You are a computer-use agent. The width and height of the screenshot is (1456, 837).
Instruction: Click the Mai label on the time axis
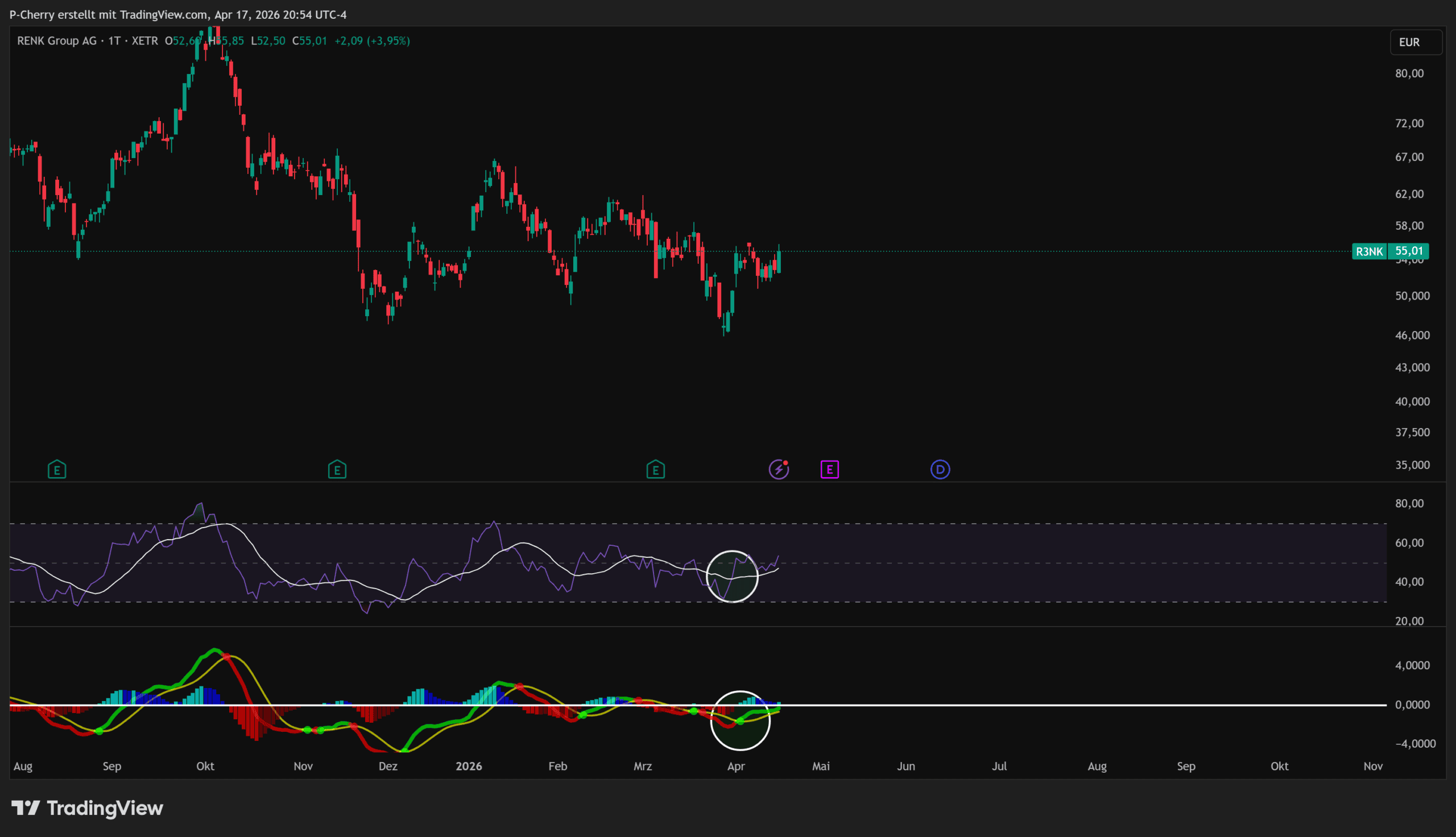pos(821,766)
